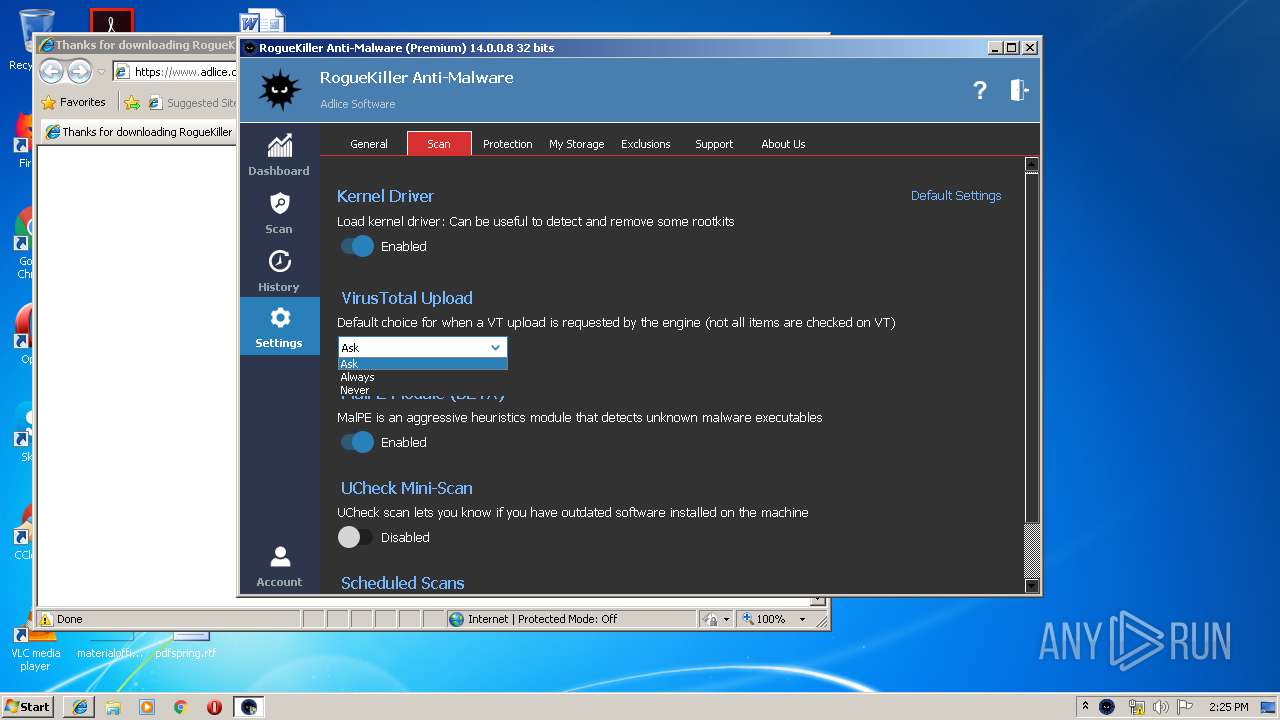This screenshot has height=720, width=1280.
Task: Click the taskbar clock 2:25 PM
Action: click(1228, 707)
